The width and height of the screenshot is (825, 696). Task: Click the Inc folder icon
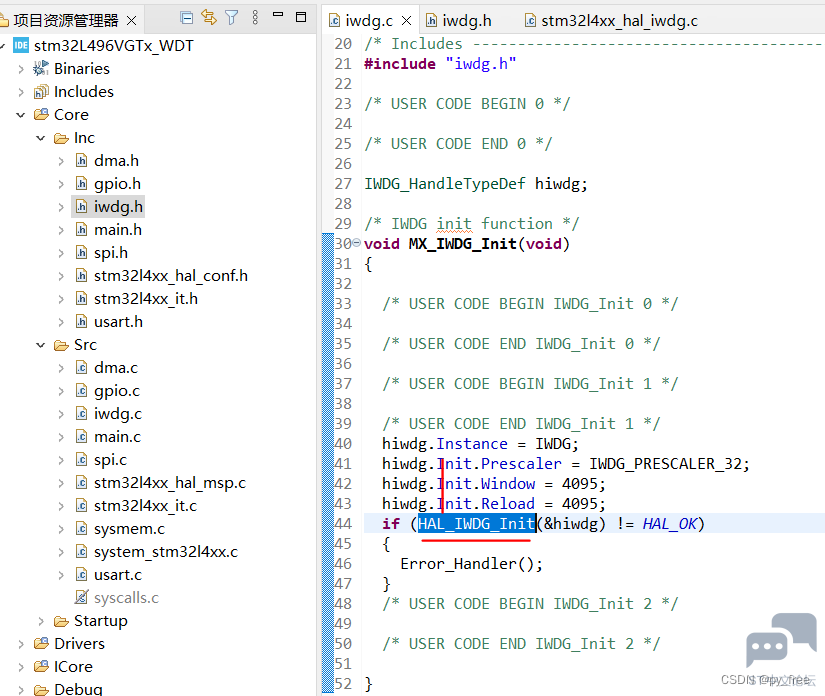tap(61, 138)
